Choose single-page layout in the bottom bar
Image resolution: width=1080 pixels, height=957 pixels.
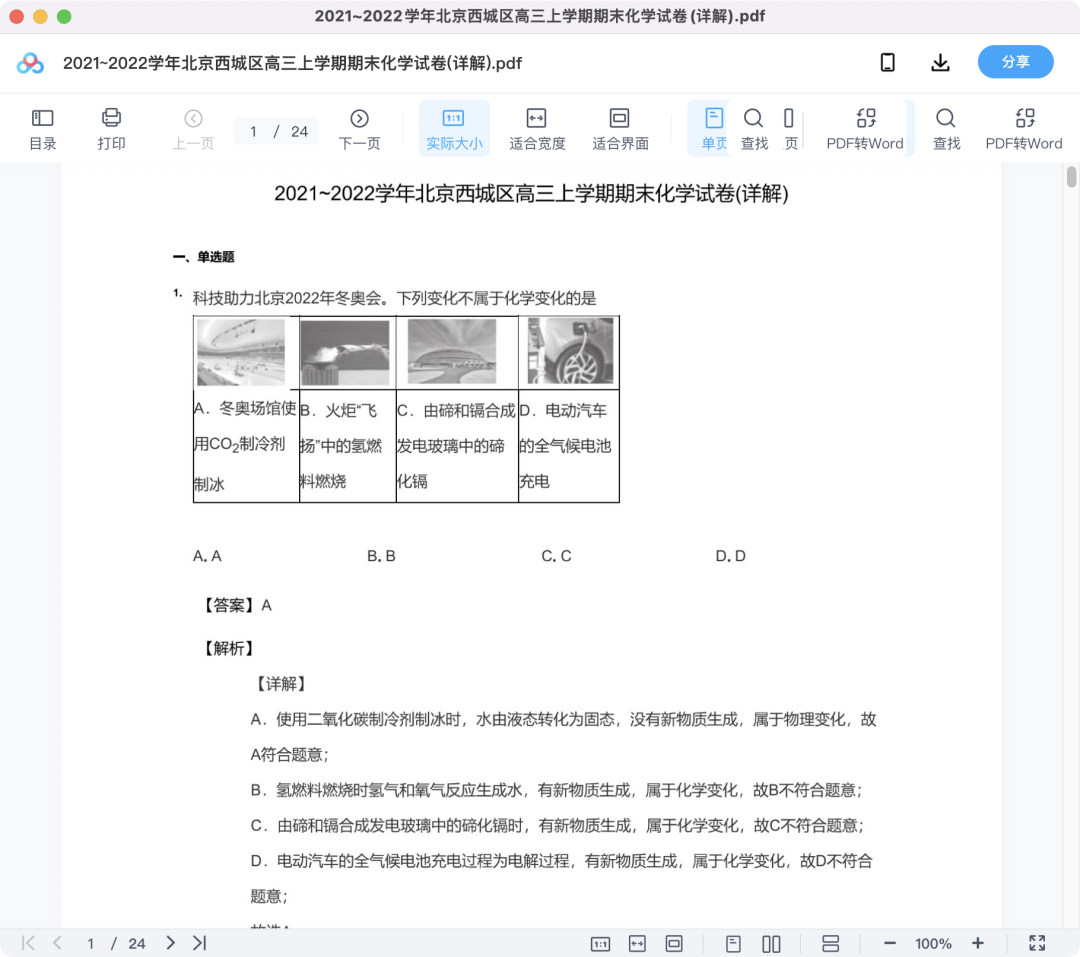point(734,943)
